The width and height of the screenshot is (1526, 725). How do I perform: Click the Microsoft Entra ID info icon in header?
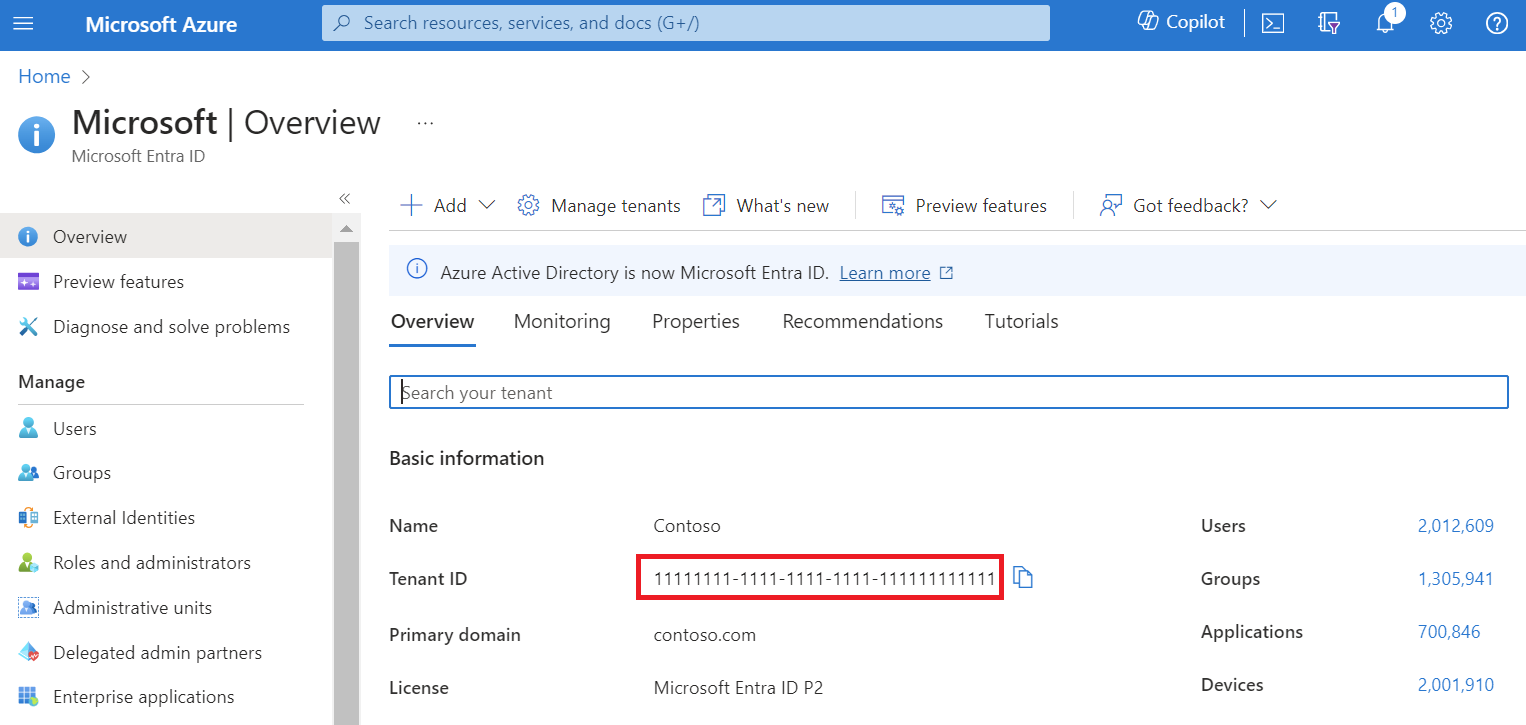(37, 135)
